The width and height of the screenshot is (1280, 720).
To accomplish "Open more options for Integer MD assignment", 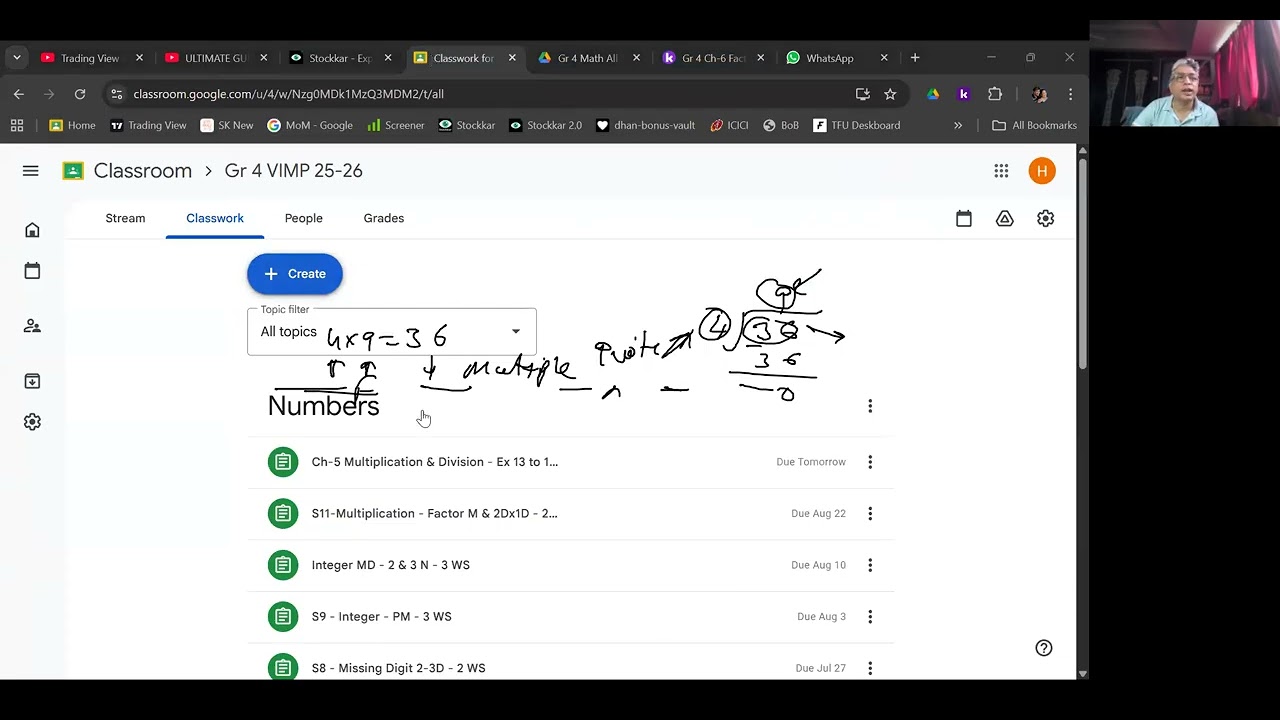I will pyautogui.click(x=870, y=565).
